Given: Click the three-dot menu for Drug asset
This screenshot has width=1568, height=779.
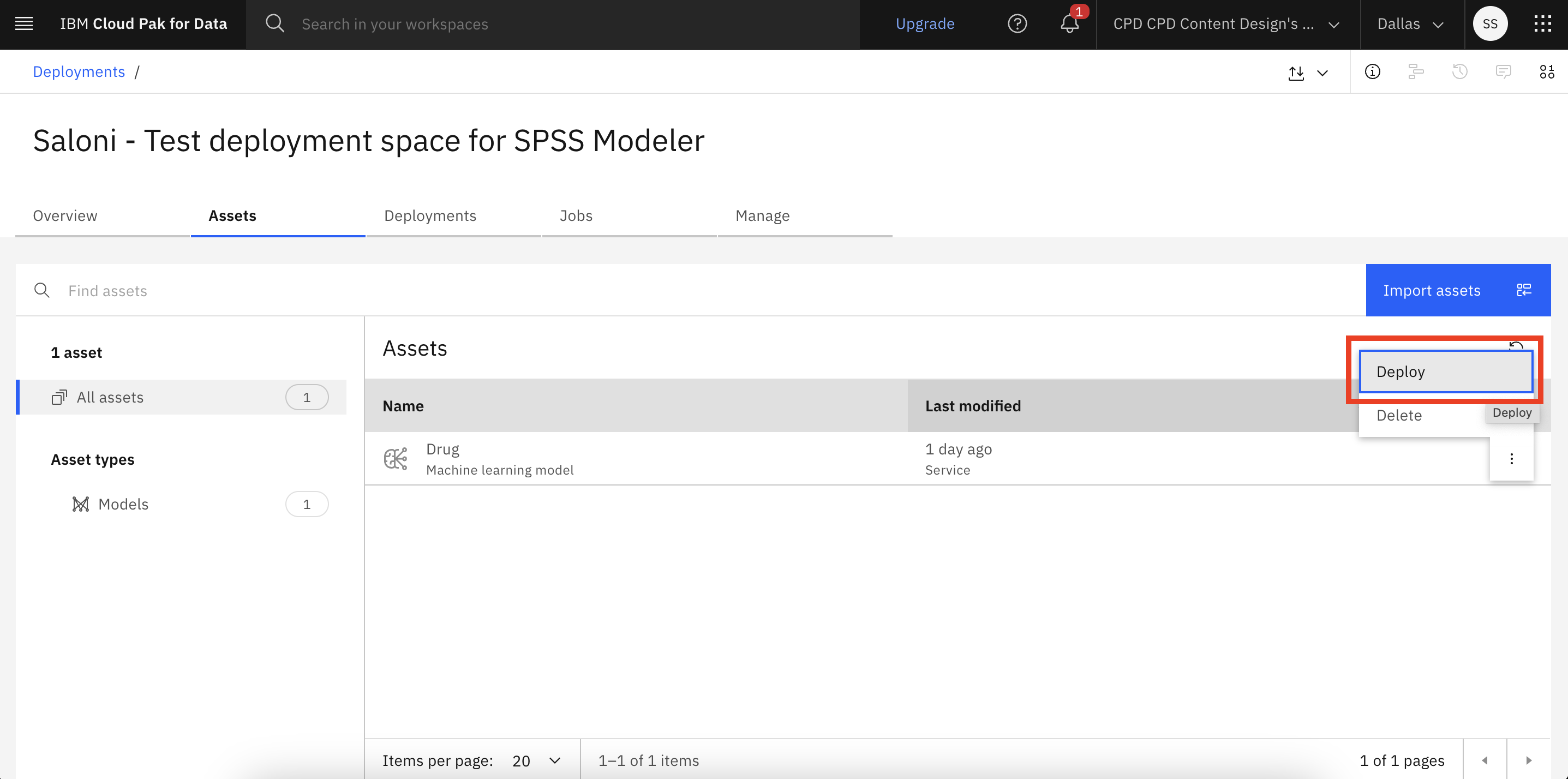Looking at the screenshot, I should pos(1512,459).
